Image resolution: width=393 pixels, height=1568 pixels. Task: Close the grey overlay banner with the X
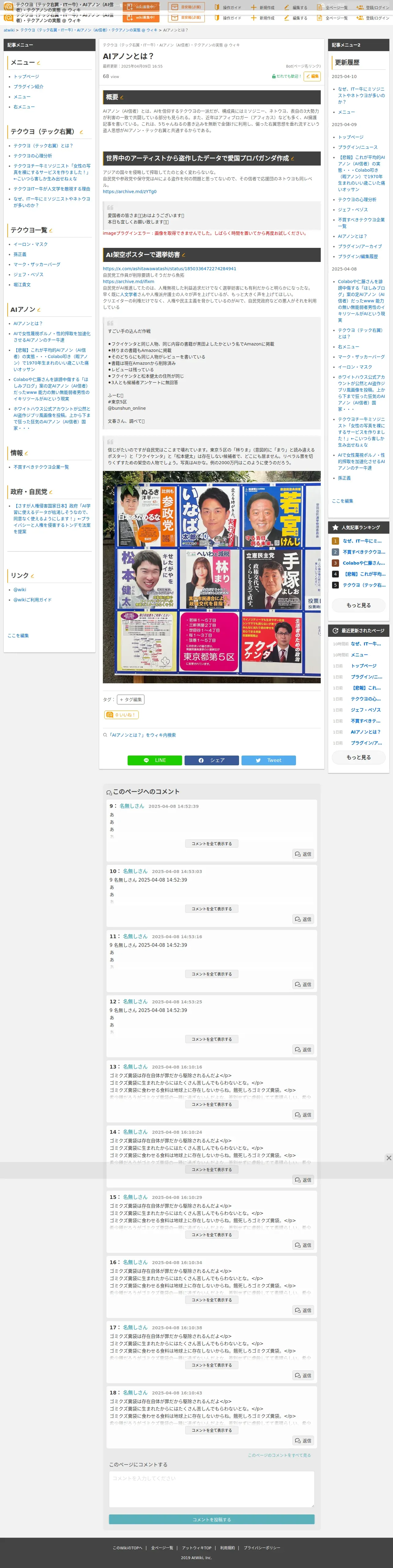(389, 1158)
